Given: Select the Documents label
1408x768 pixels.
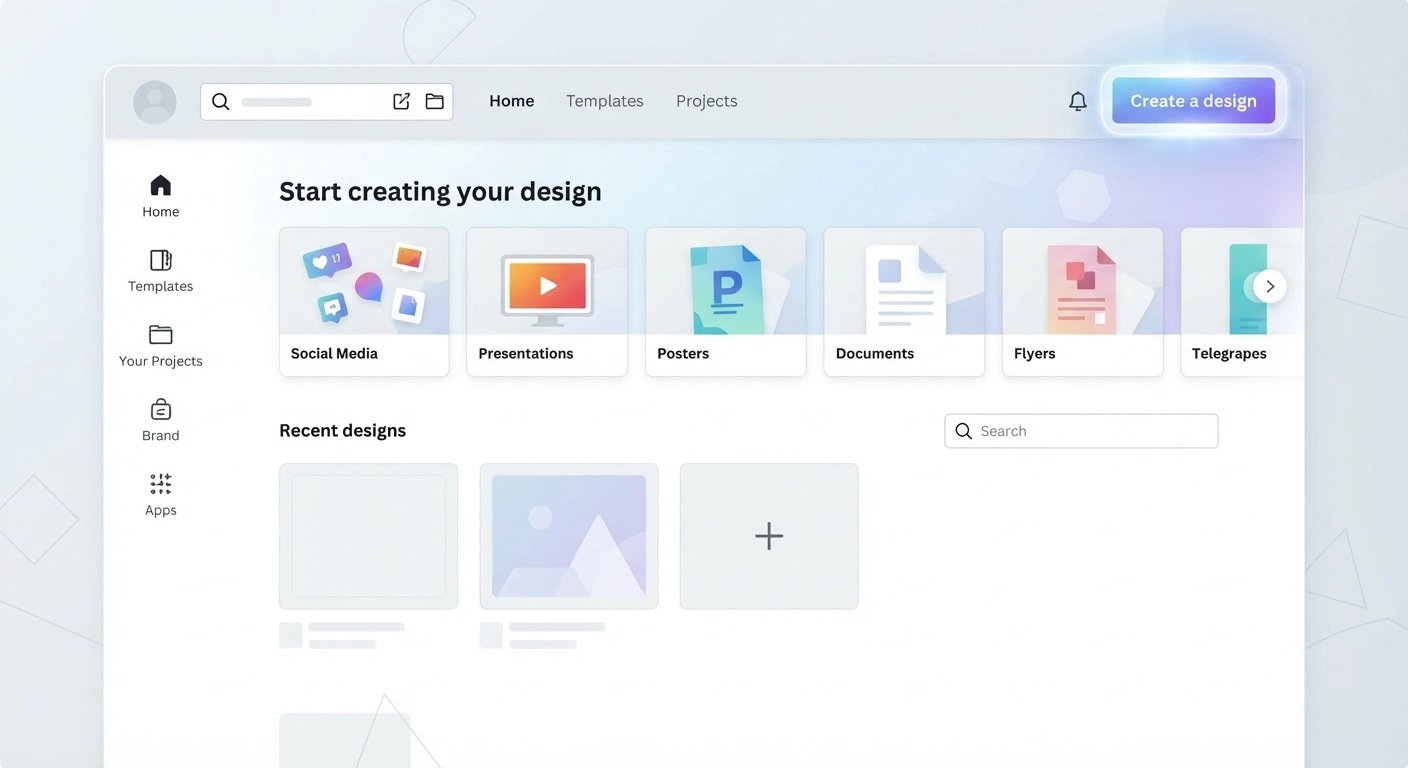Looking at the screenshot, I should pyautogui.click(x=875, y=354).
